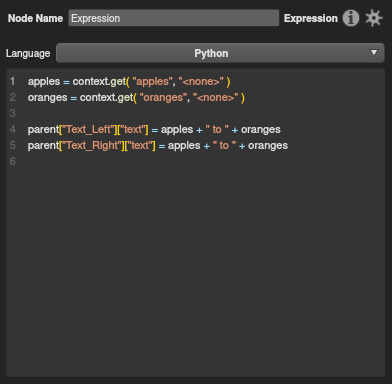Viewport: 392px width, 384px height.
Task: Click the "Language" label
Action: tap(28, 53)
